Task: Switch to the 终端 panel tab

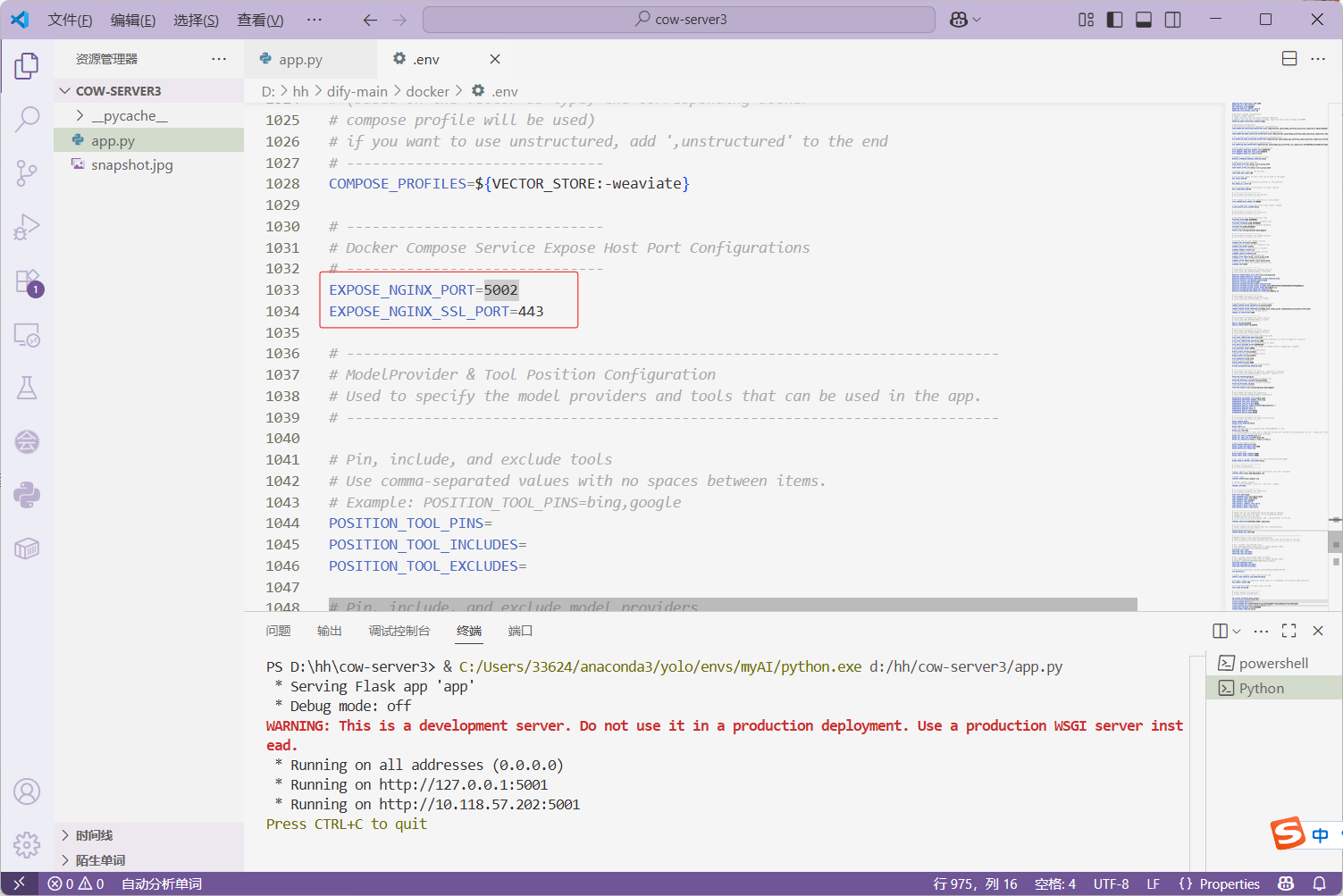Action: click(469, 631)
